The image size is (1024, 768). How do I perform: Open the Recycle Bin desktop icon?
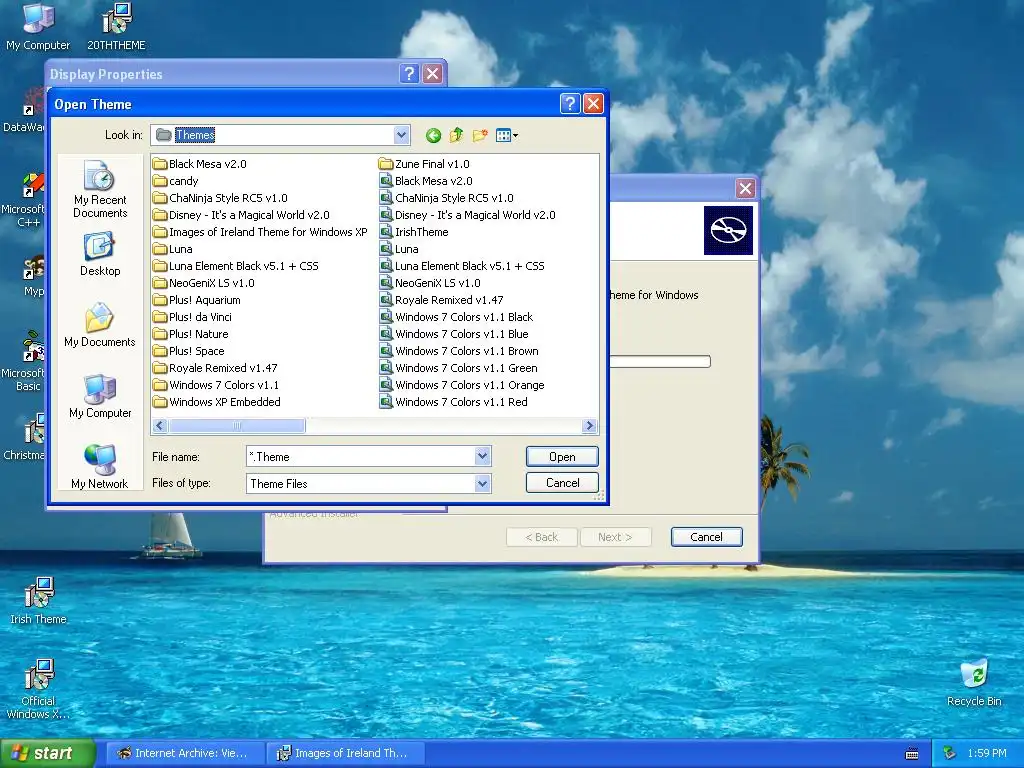974,683
